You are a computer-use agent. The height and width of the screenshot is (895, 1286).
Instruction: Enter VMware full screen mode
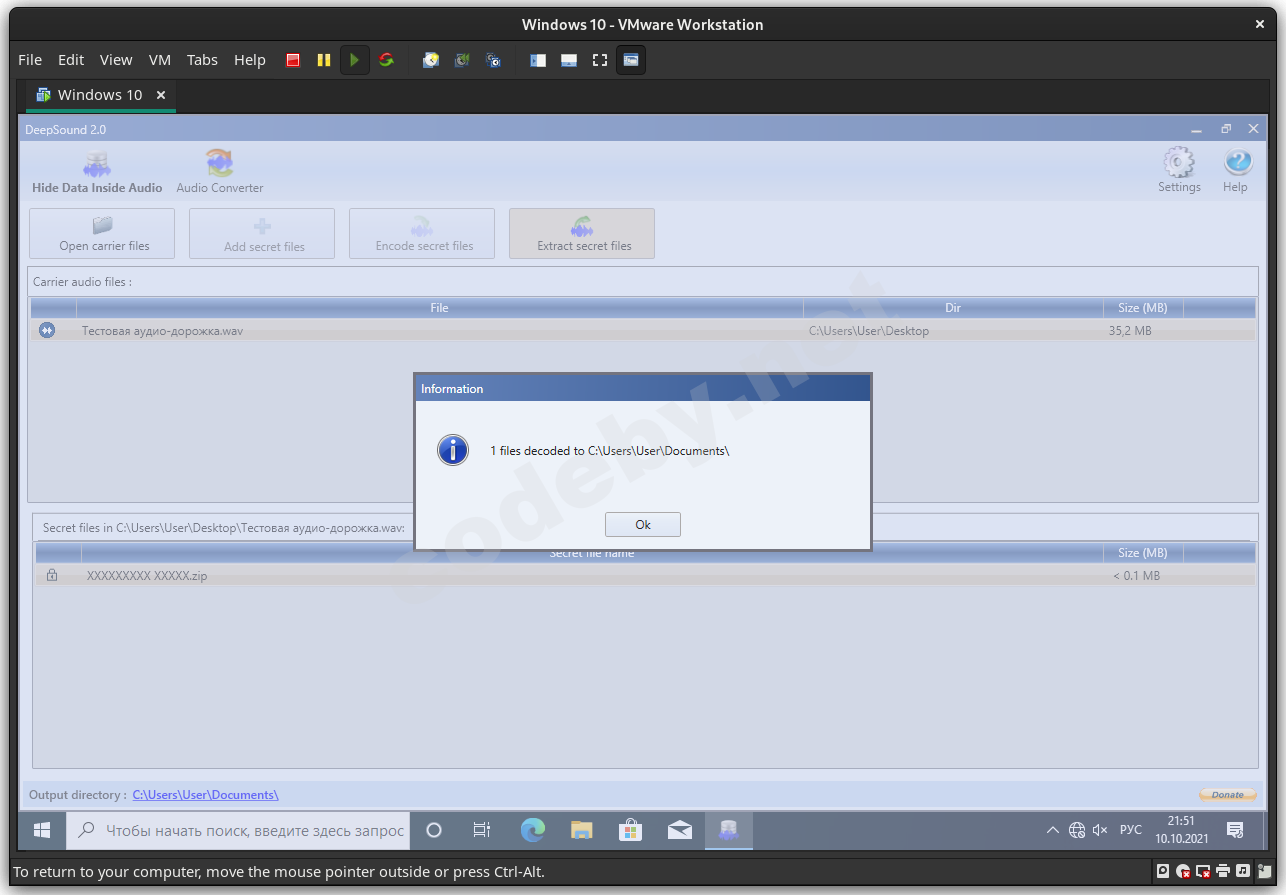600,60
